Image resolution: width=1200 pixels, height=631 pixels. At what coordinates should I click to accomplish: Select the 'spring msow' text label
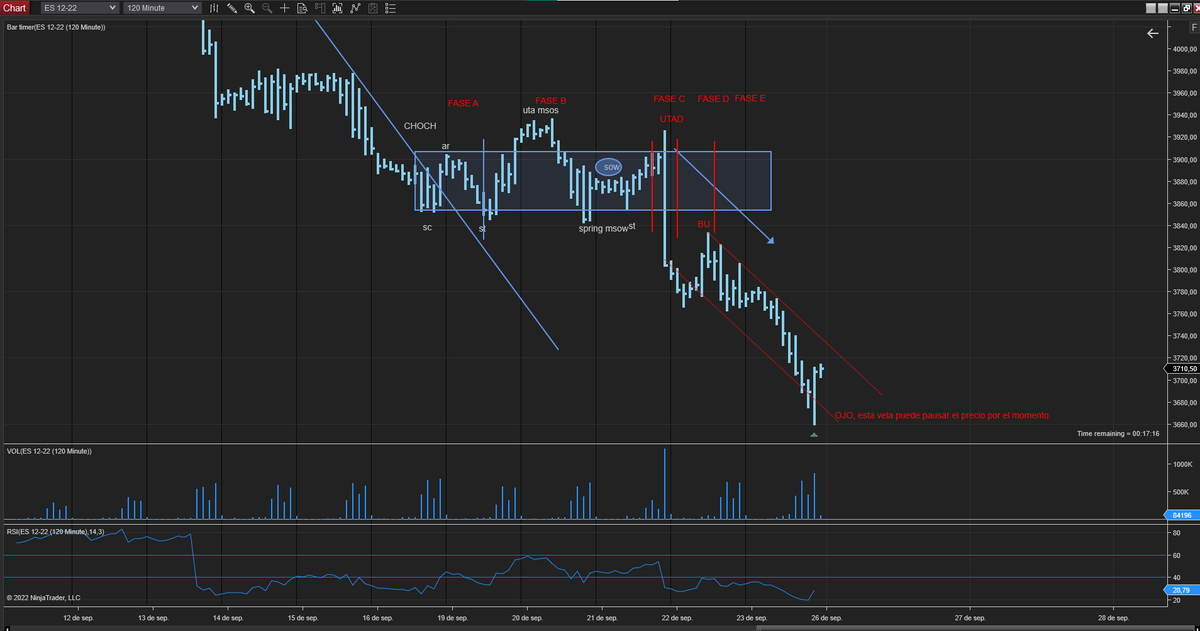[x=603, y=229]
